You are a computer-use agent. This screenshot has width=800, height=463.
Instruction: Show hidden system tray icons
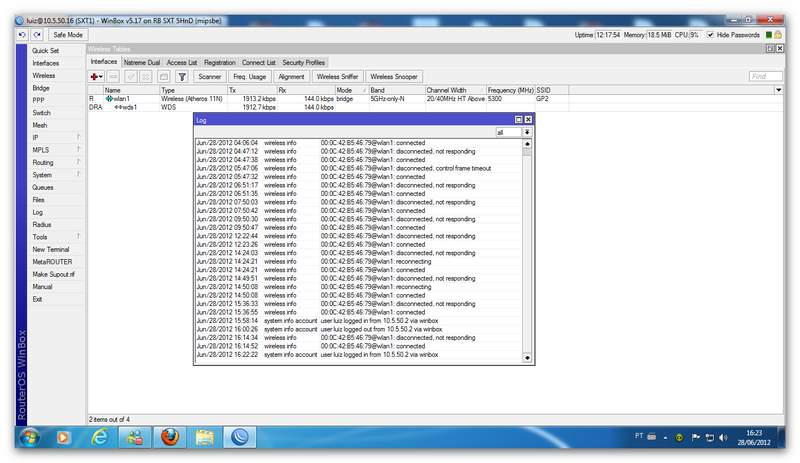[x=665, y=438]
